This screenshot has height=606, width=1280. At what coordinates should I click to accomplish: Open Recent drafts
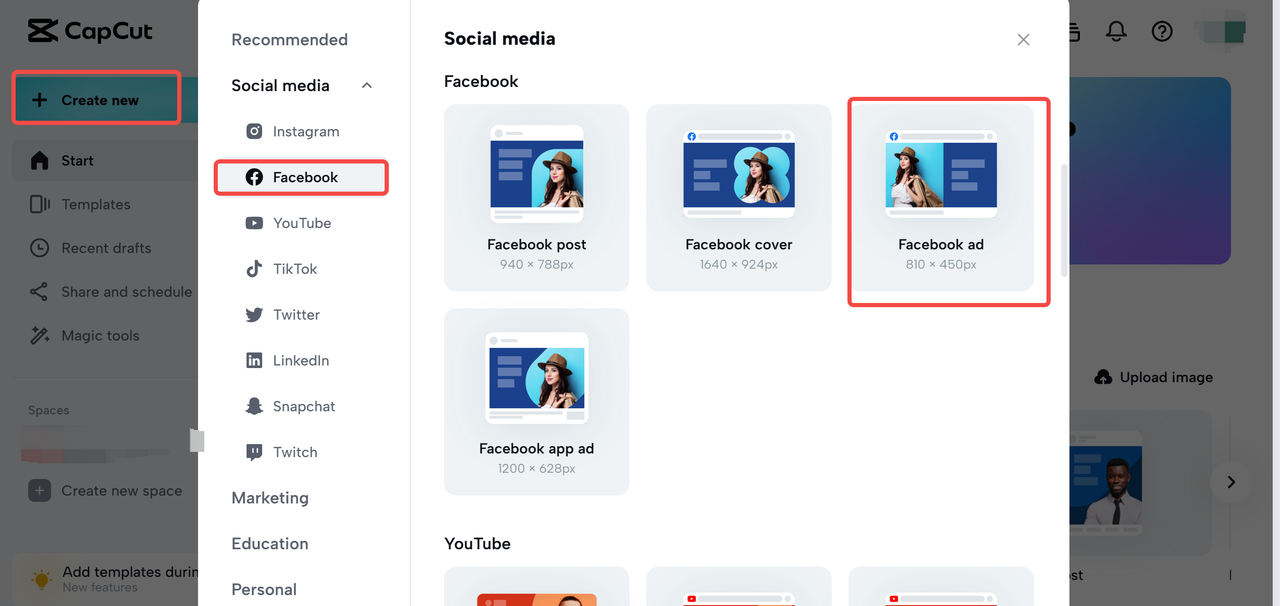[x=105, y=248]
